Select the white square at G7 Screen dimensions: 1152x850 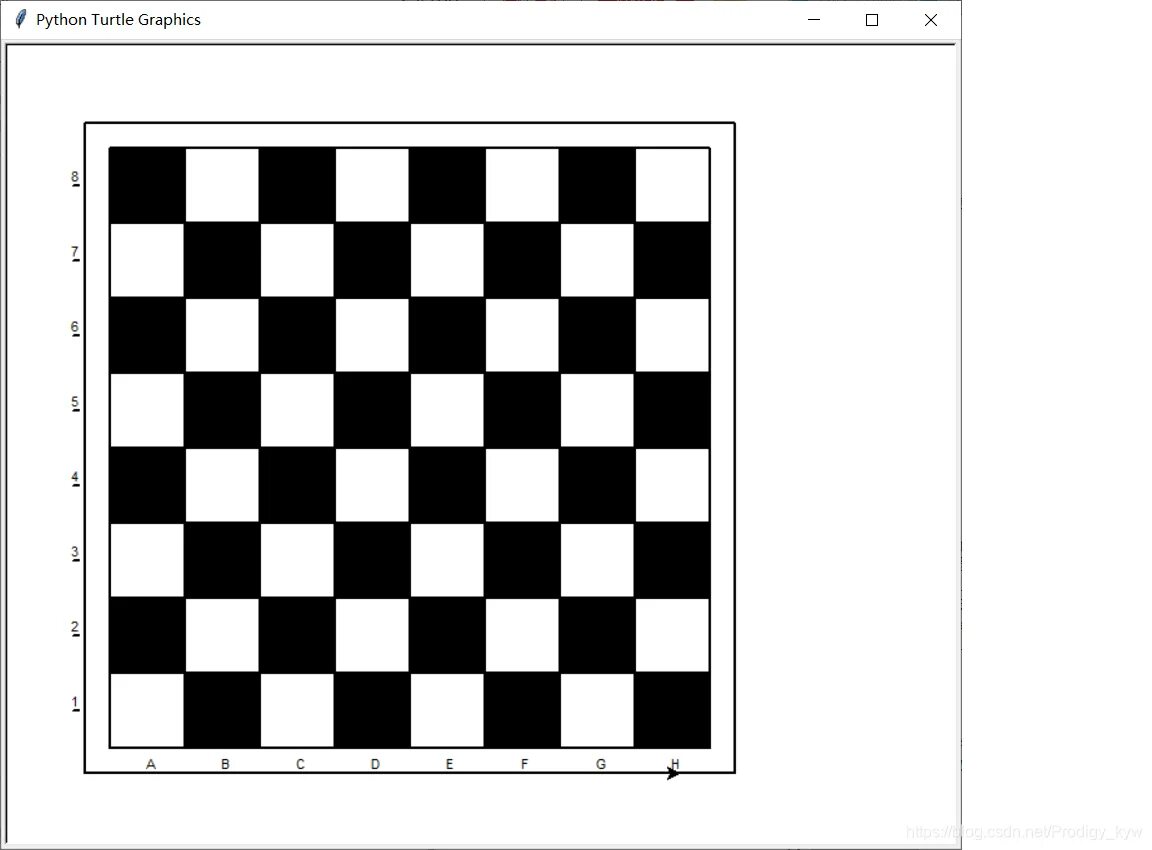tap(597, 260)
